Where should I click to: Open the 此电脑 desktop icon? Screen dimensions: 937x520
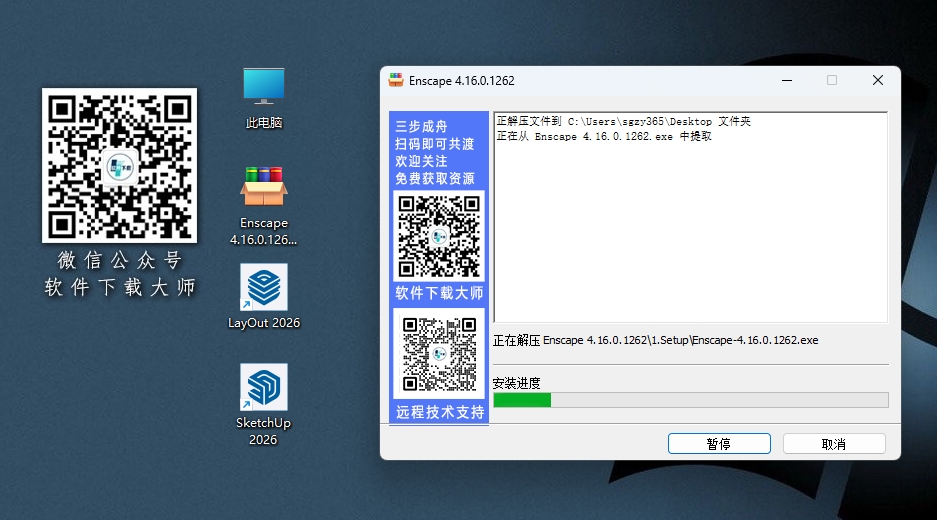(264, 97)
